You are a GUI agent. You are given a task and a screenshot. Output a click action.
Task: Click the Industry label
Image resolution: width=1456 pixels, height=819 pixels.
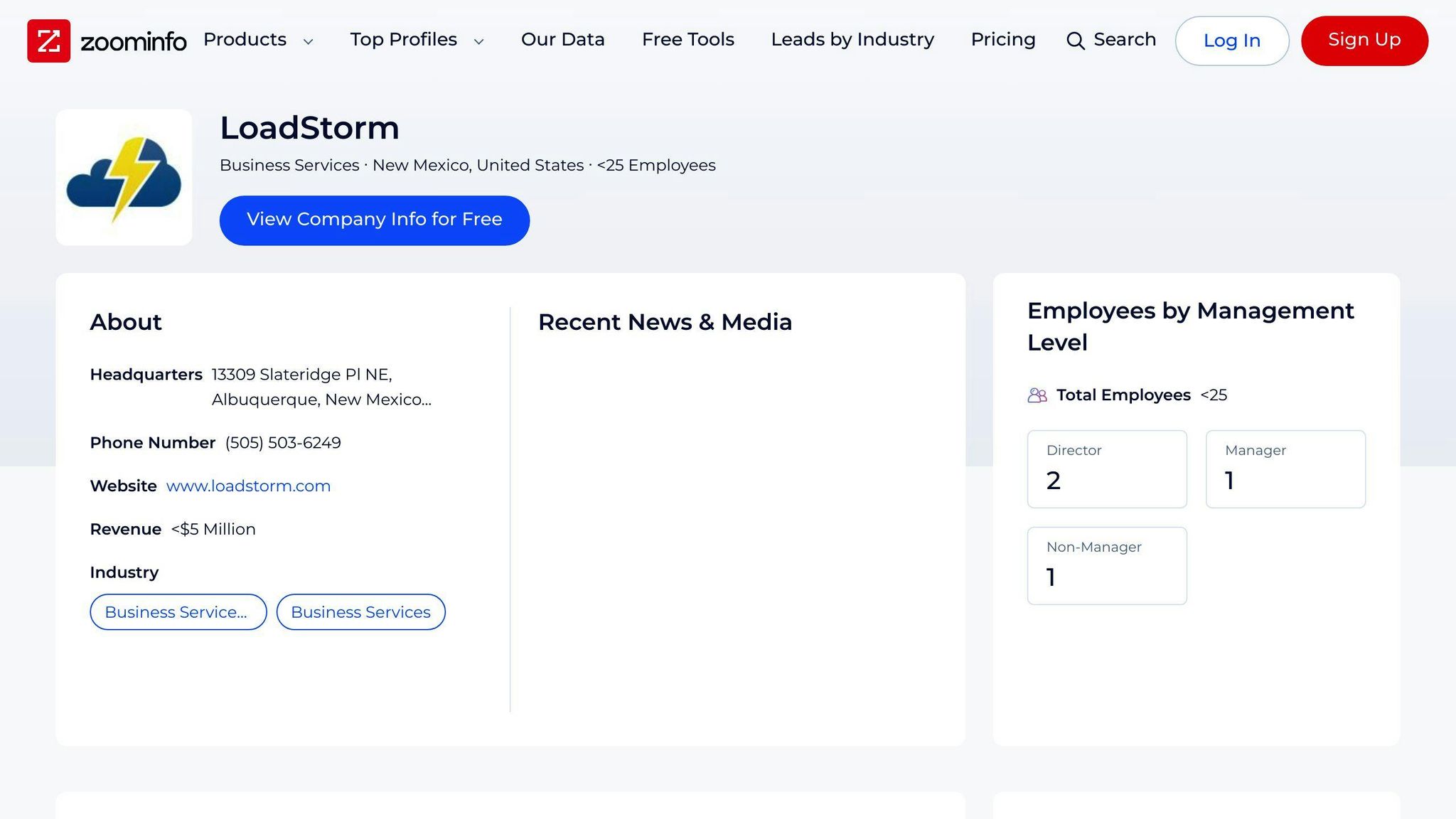[x=124, y=573]
